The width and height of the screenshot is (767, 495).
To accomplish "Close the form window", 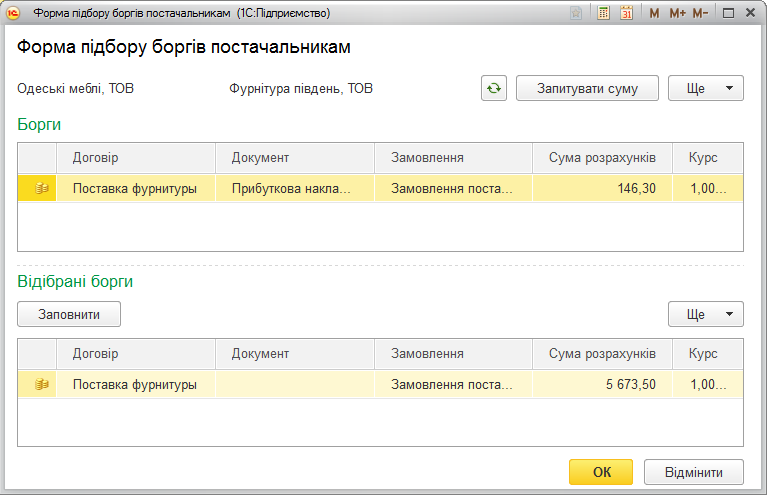I will pos(750,13).
